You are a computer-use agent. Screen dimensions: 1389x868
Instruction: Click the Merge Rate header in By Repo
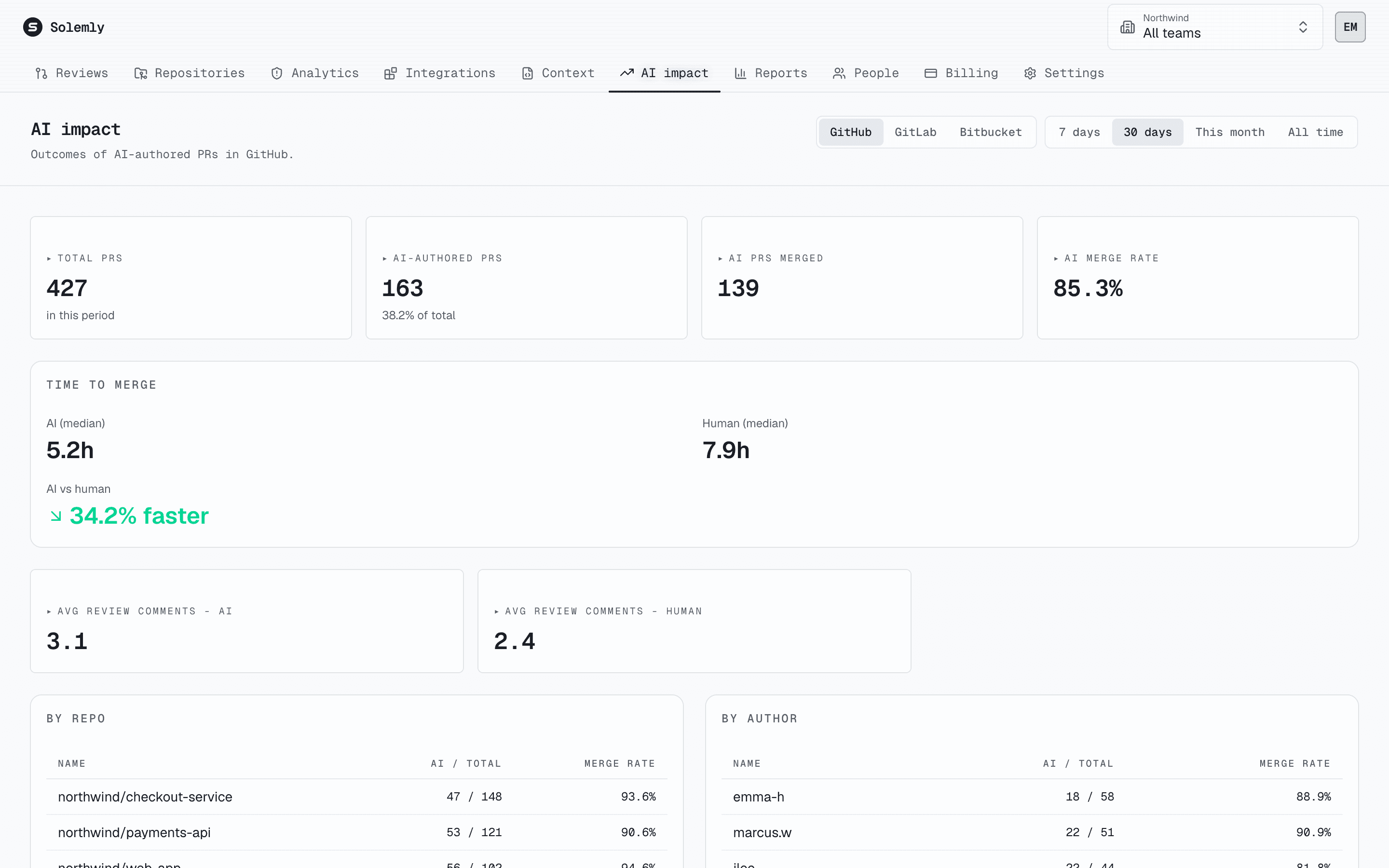[x=619, y=763]
